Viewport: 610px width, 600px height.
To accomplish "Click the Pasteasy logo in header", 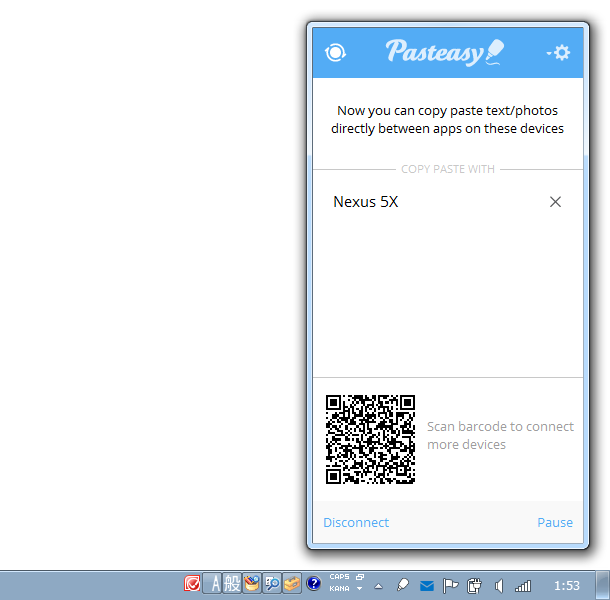I will coord(445,52).
